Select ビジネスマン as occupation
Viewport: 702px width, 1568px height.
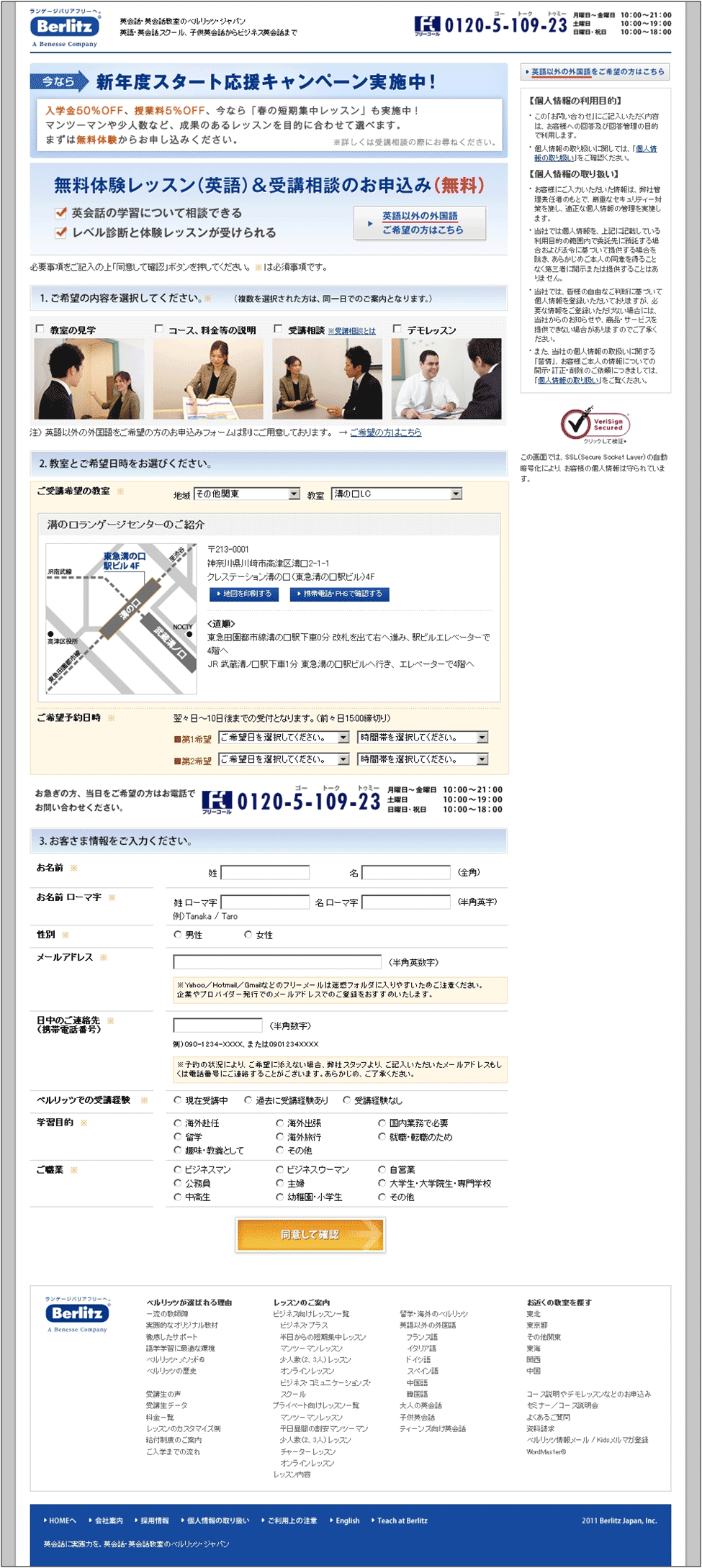pos(178,1169)
